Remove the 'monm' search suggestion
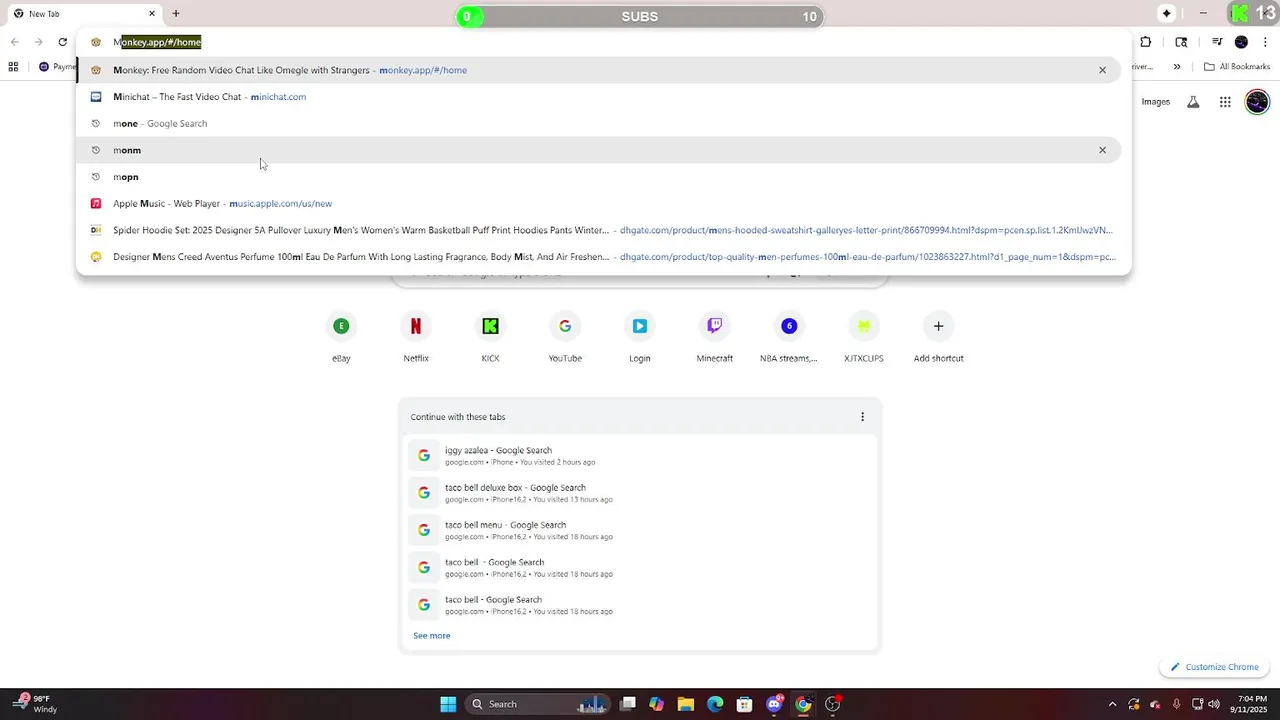Viewport: 1280px width, 720px height. 1102,150
